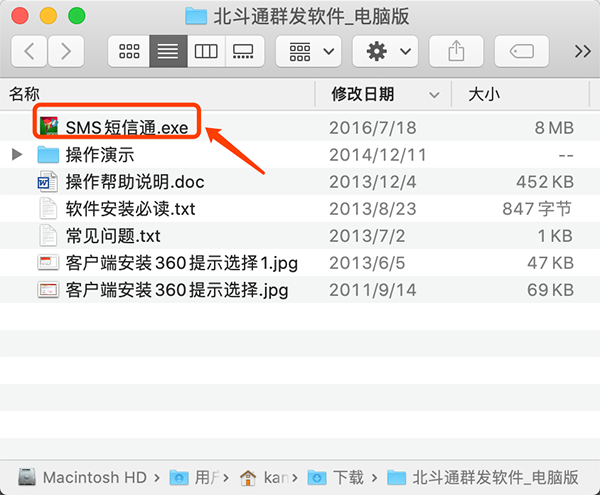The height and width of the screenshot is (495, 600).
Task: Click the 8 MB size cell
Action: 554,128
